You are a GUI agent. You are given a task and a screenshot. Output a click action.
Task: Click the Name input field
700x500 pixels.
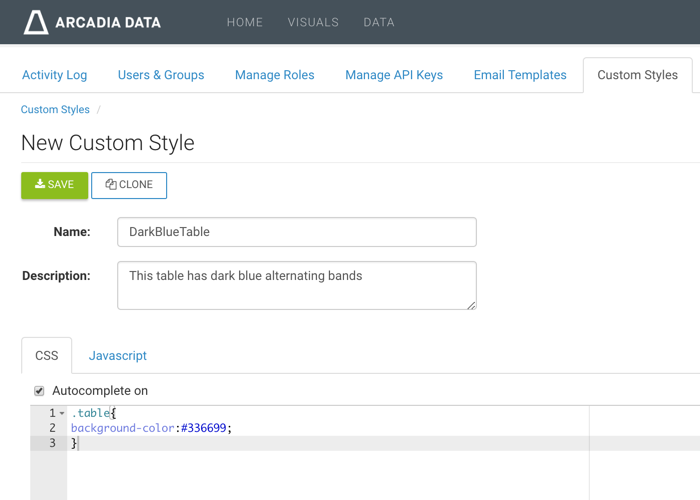pos(296,232)
